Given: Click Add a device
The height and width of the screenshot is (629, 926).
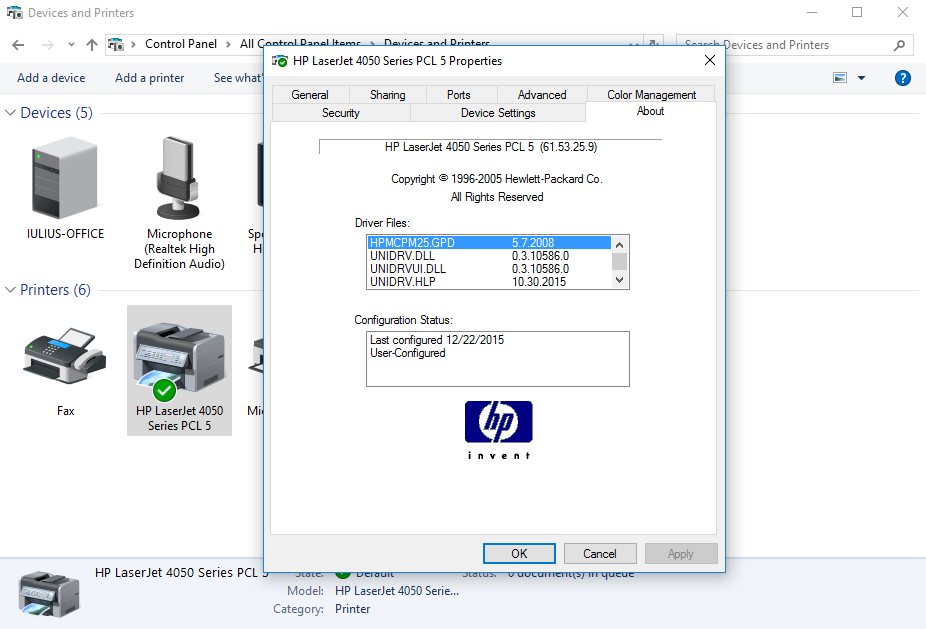Looking at the screenshot, I should [x=51, y=78].
